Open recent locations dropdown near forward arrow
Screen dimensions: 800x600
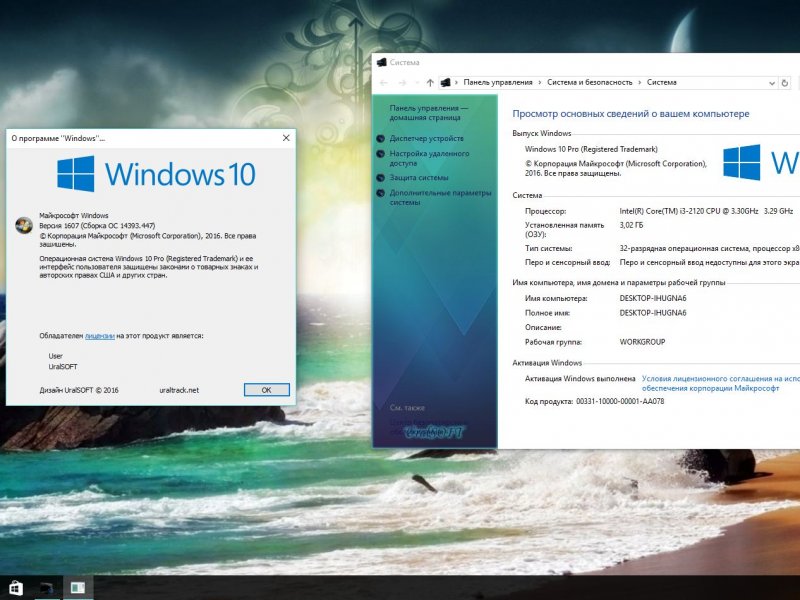tap(417, 83)
